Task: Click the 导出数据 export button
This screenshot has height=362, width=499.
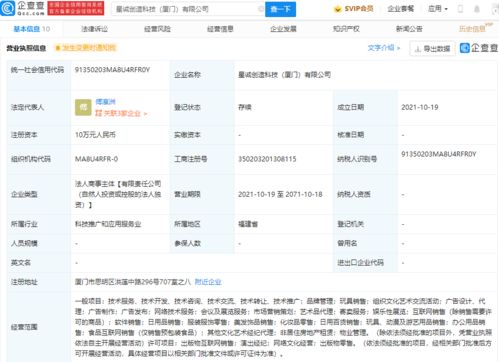Action: (x=432, y=49)
